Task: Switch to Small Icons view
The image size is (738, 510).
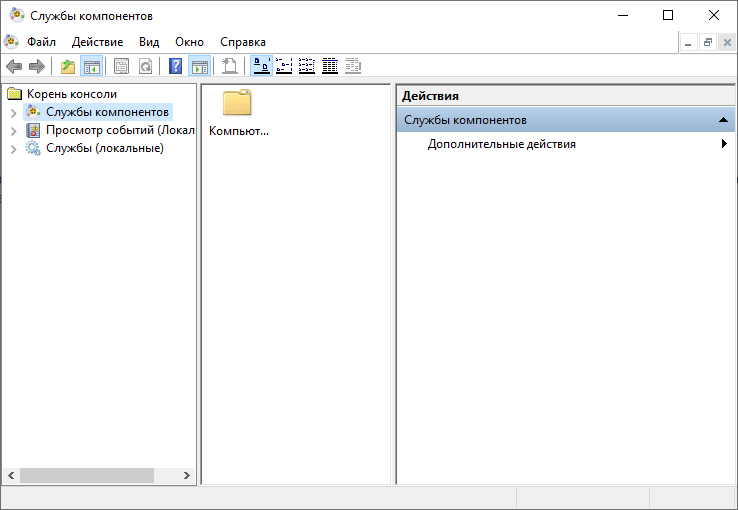Action: [x=284, y=66]
